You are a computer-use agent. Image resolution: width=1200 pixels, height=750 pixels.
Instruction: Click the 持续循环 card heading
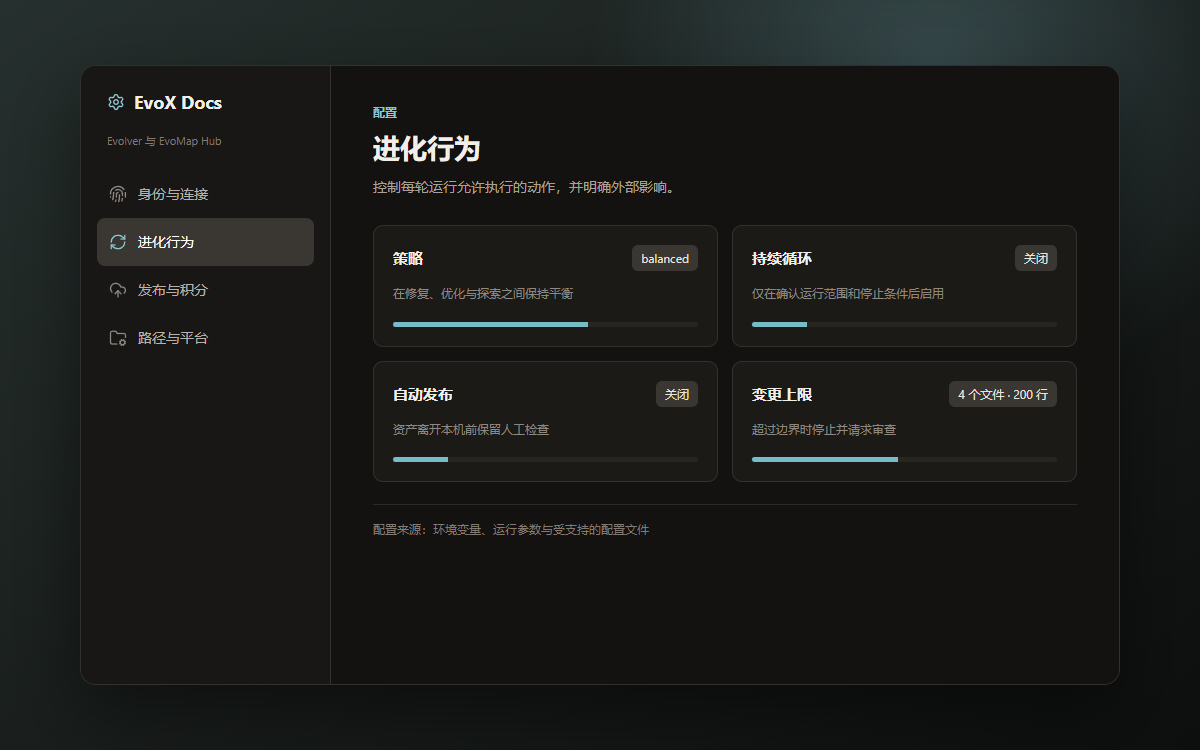pos(782,258)
